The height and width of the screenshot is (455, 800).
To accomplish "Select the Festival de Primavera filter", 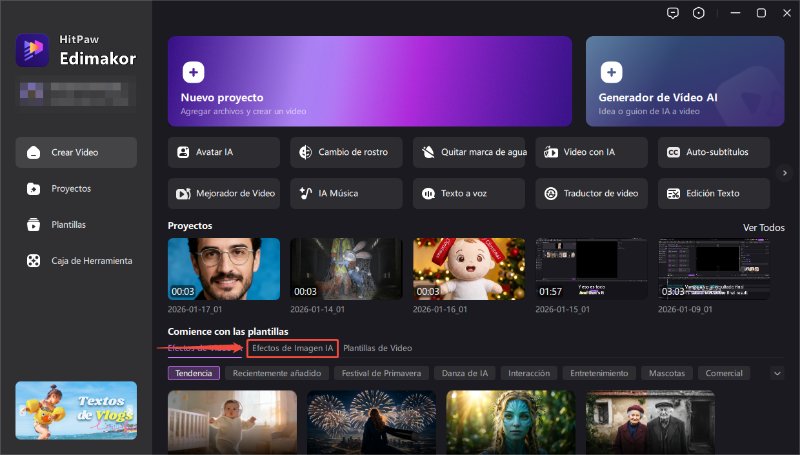I will [381, 373].
